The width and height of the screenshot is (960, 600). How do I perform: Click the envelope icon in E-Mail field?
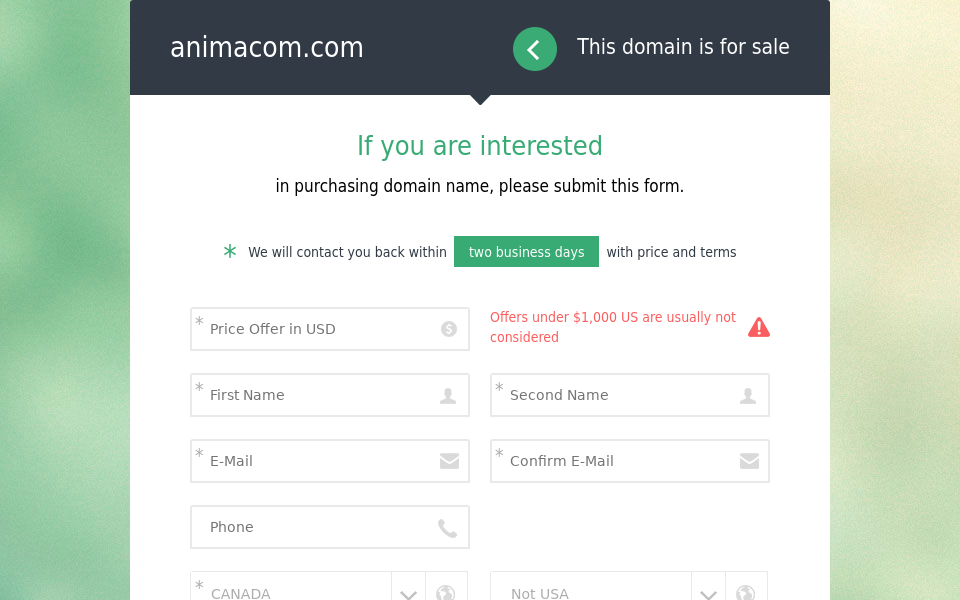pyautogui.click(x=449, y=461)
